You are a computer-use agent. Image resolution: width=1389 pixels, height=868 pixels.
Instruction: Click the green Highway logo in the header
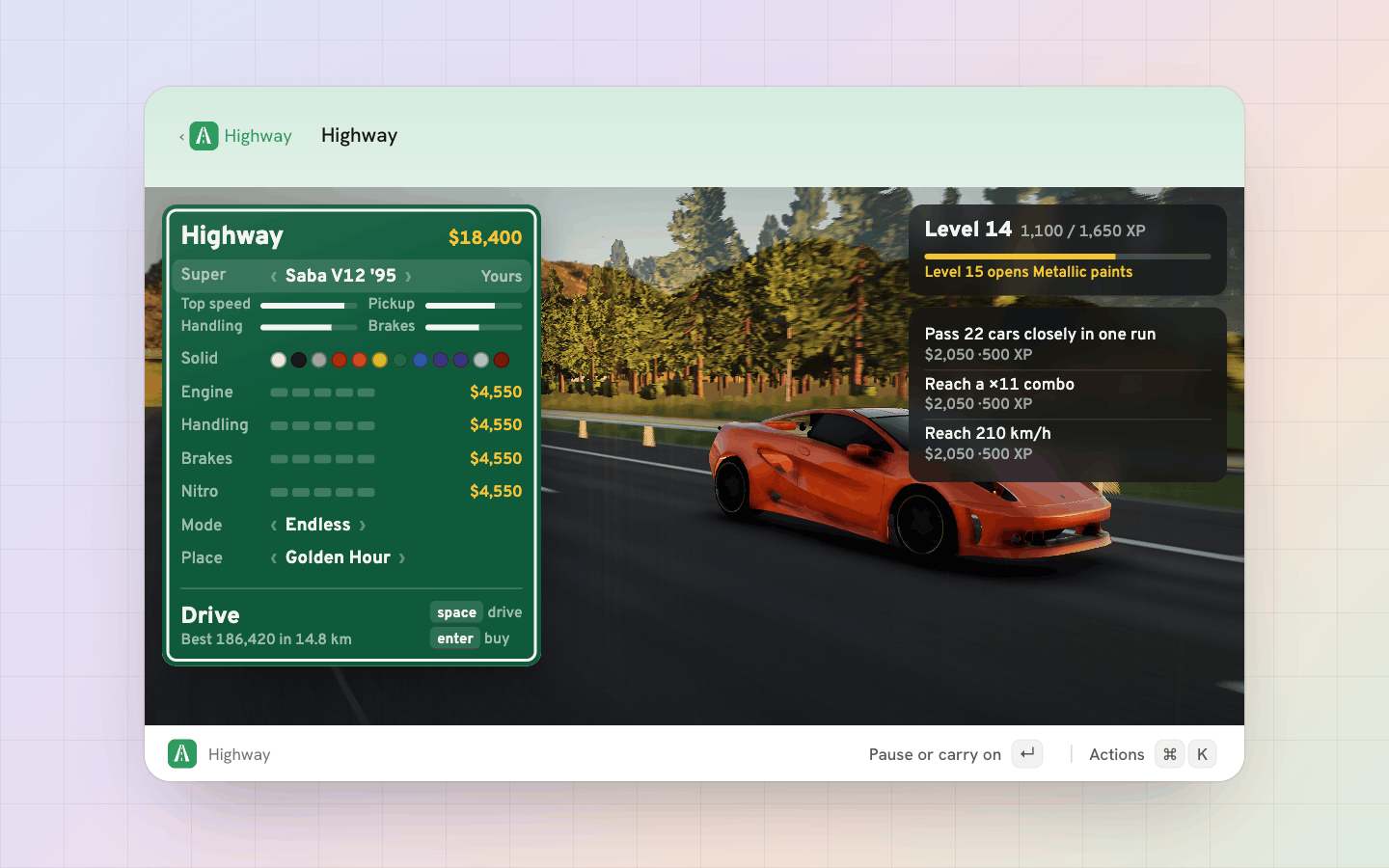[204, 136]
